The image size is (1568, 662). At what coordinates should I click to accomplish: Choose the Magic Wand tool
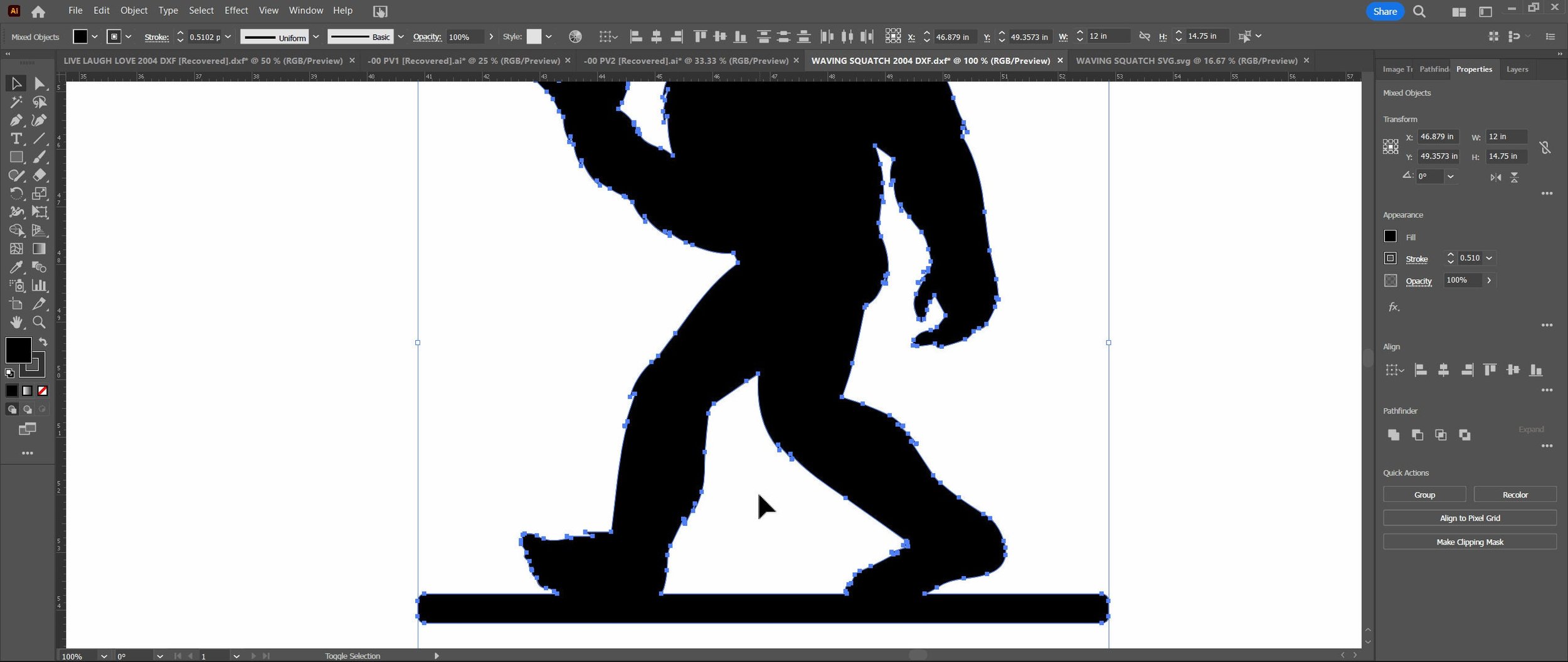point(16,102)
